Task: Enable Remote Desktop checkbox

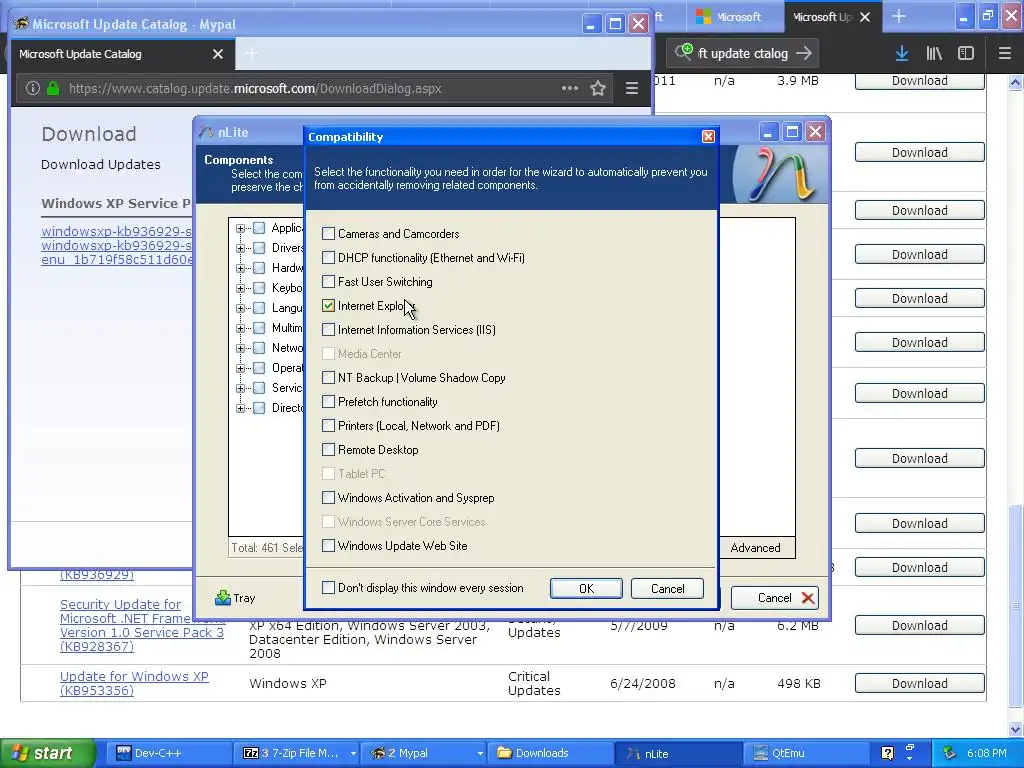Action: (328, 449)
